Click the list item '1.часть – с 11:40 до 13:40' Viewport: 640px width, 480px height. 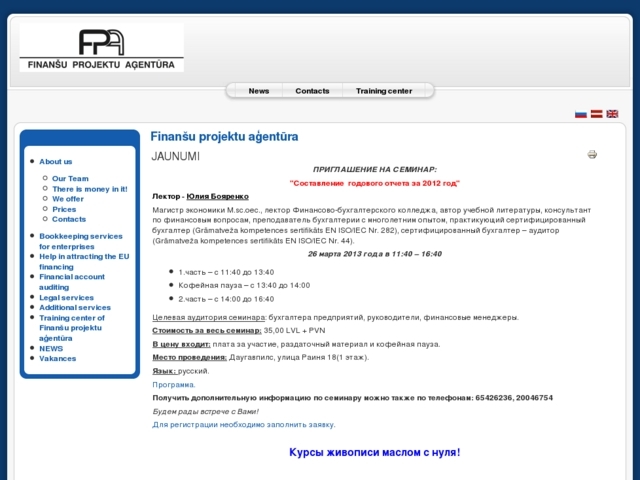[226, 272]
